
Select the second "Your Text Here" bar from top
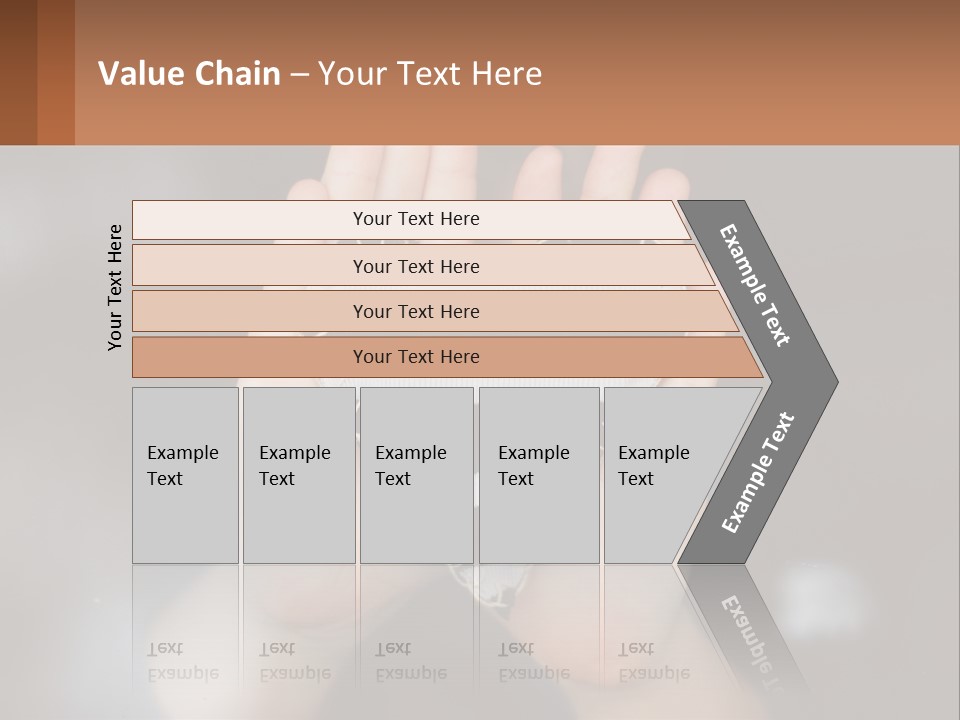tap(416, 266)
